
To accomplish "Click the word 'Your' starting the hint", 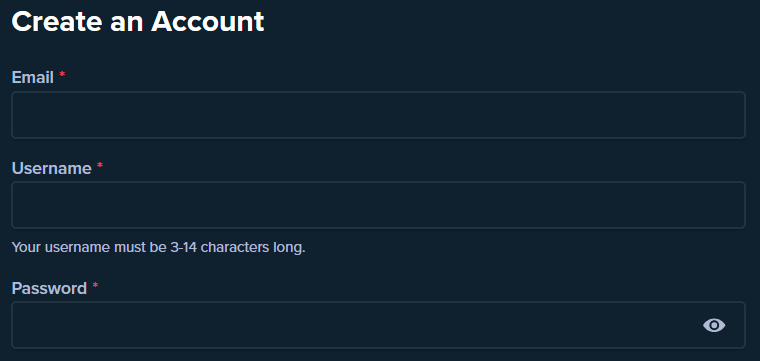I will 26,248.
